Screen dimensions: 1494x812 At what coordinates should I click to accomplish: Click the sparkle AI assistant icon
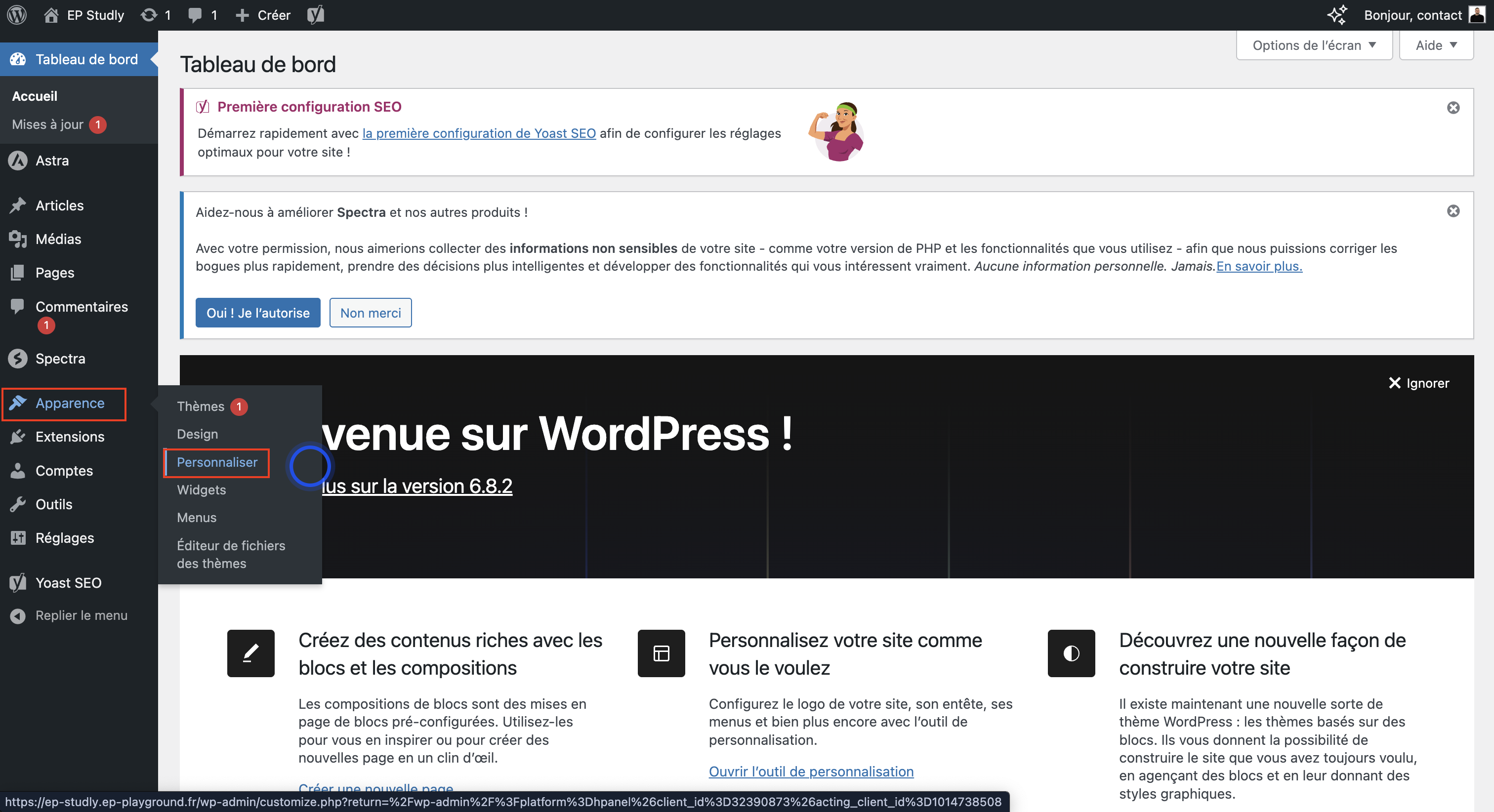tap(1337, 14)
